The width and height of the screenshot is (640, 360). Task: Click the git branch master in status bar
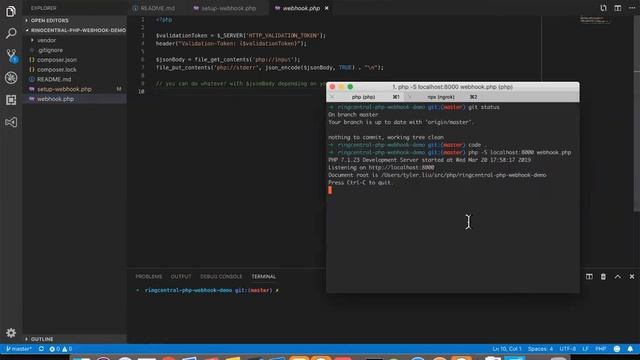click(18, 349)
